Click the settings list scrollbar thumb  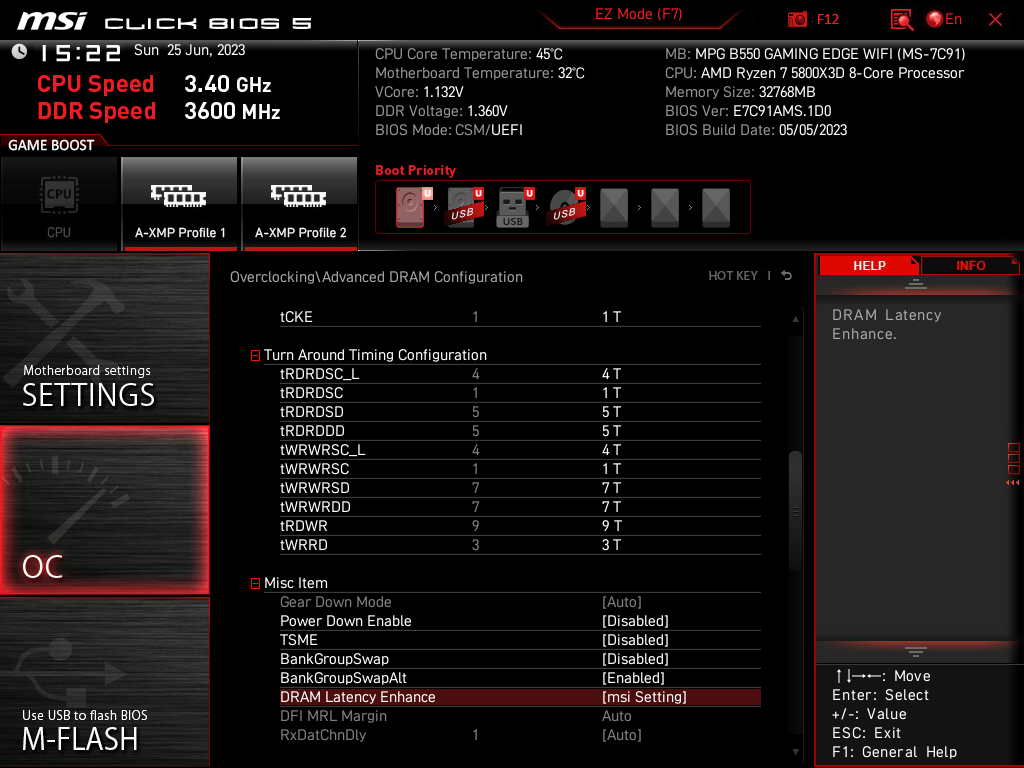pyautogui.click(x=795, y=511)
